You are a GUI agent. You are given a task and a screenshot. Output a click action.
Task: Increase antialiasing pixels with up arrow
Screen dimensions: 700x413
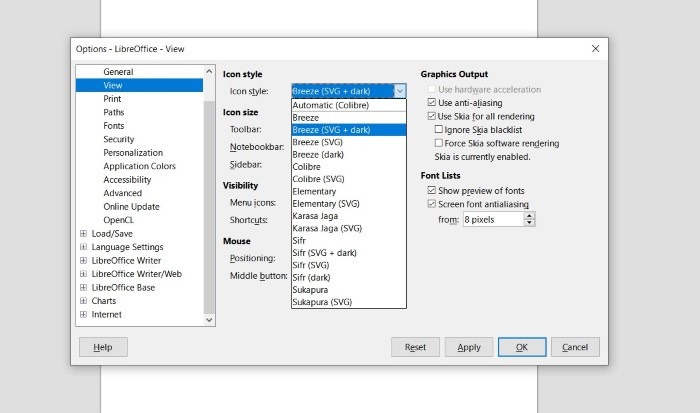(529, 216)
